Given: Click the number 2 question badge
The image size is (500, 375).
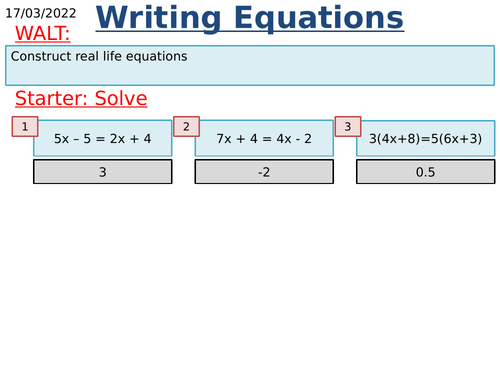Looking at the screenshot, I should click(186, 127).
